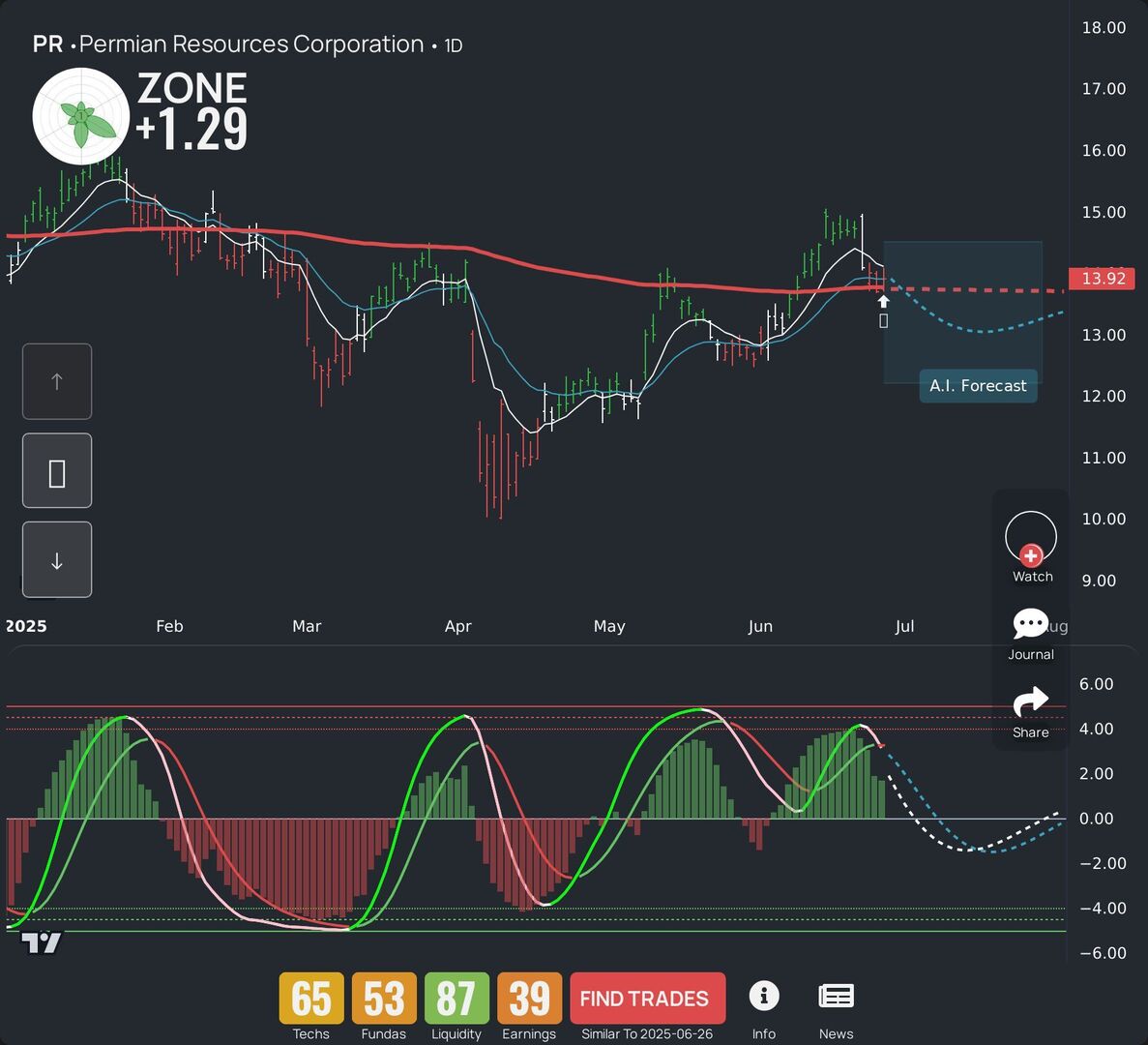Share this chart with the arrow icon
The image size is (1148, 1045).
coord(1030,702)
